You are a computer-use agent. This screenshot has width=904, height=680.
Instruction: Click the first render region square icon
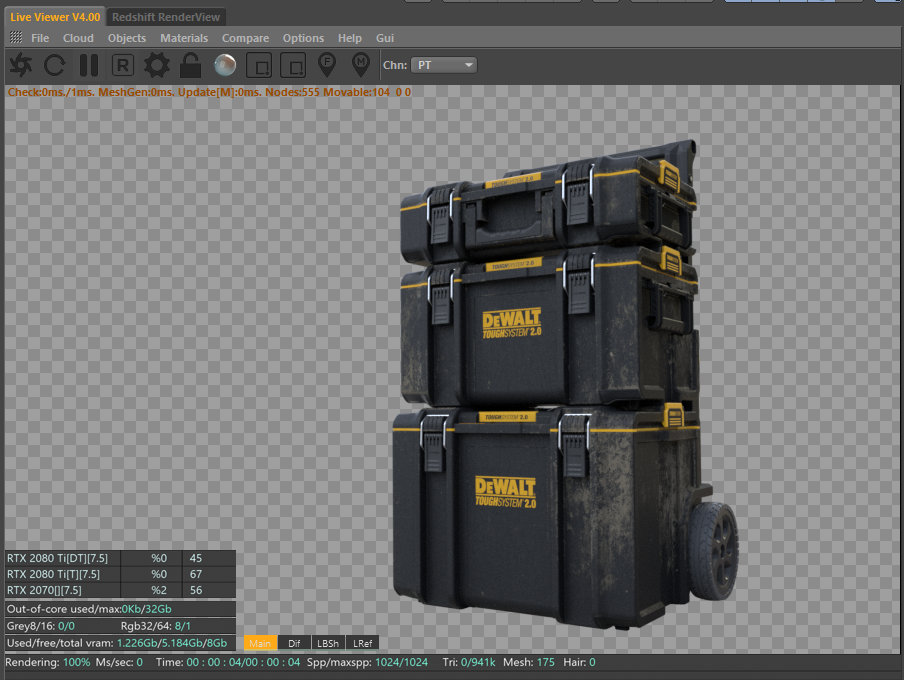[x=259, y=65]
